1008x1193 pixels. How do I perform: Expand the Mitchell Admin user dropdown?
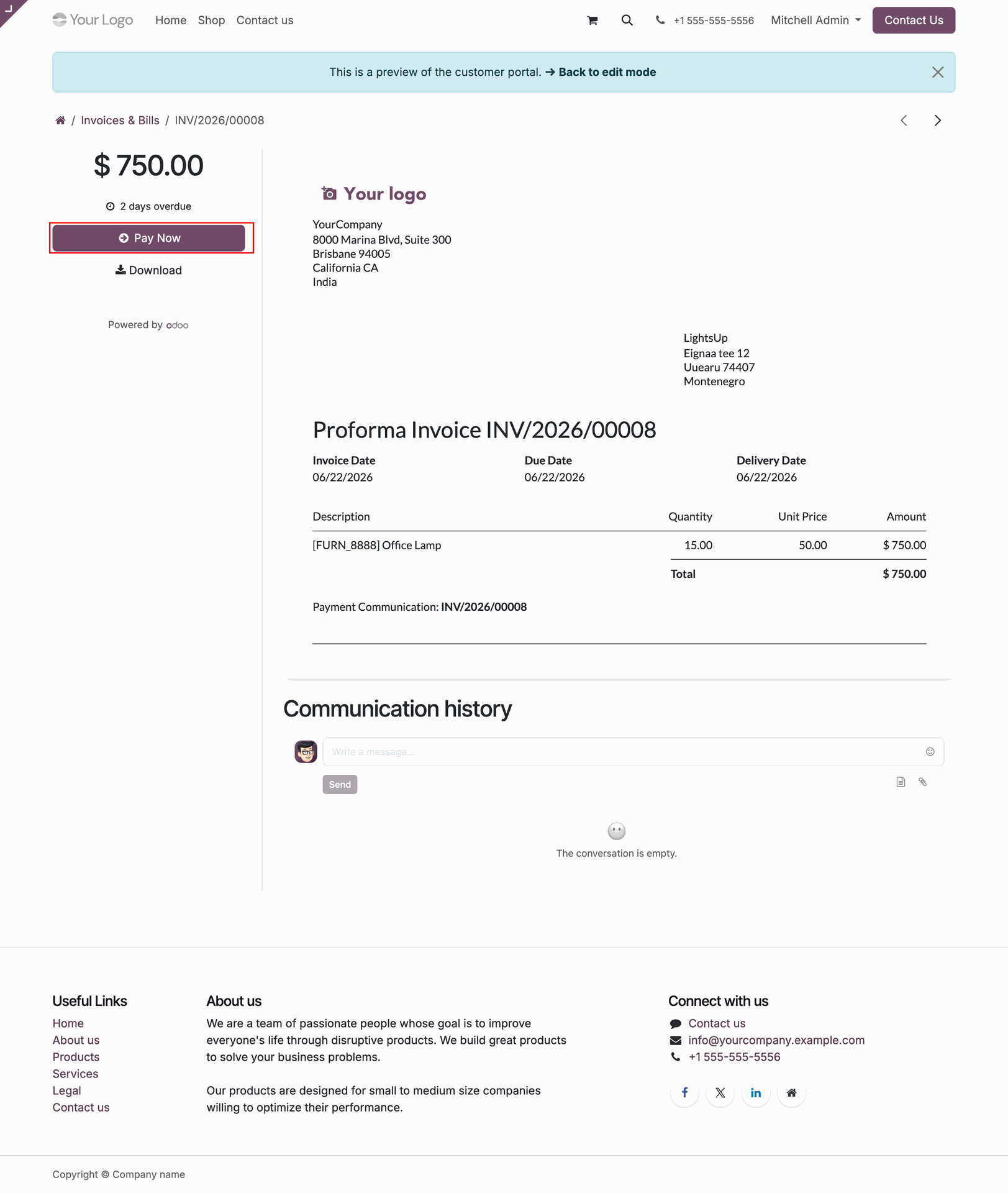click(x=816, y=21)
